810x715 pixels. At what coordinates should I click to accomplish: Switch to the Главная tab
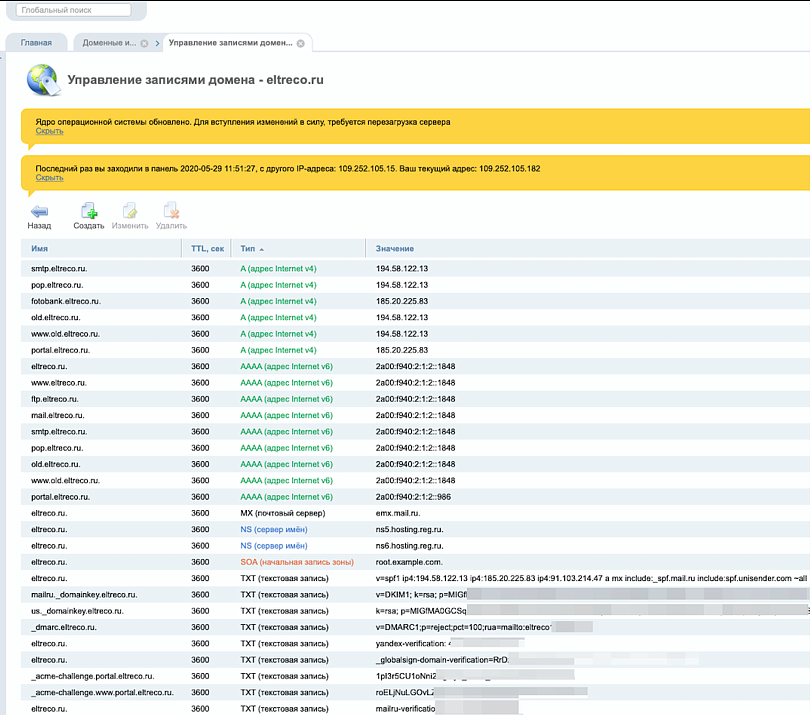[x=37, y=43]
